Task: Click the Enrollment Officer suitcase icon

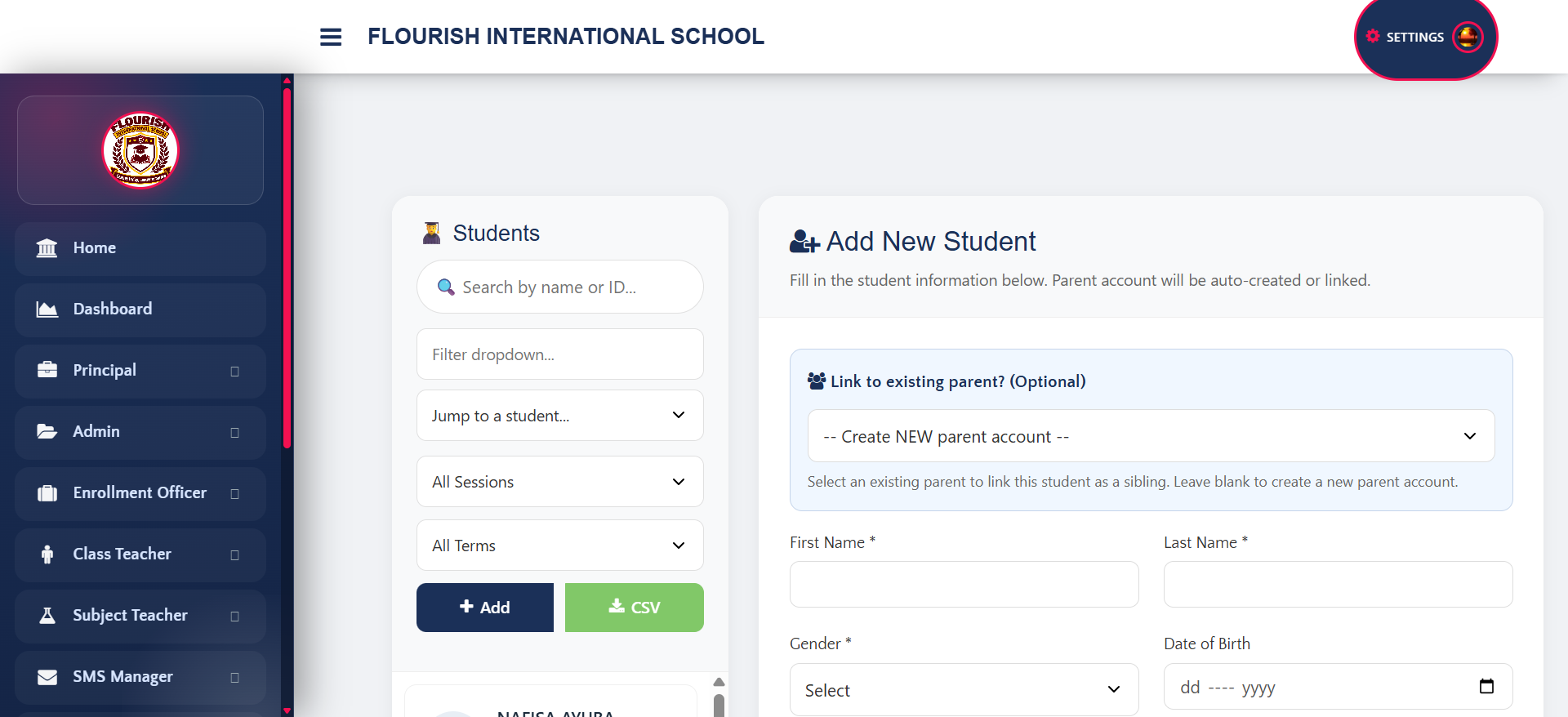Action: pyautogui.click(x=47, y=492)
